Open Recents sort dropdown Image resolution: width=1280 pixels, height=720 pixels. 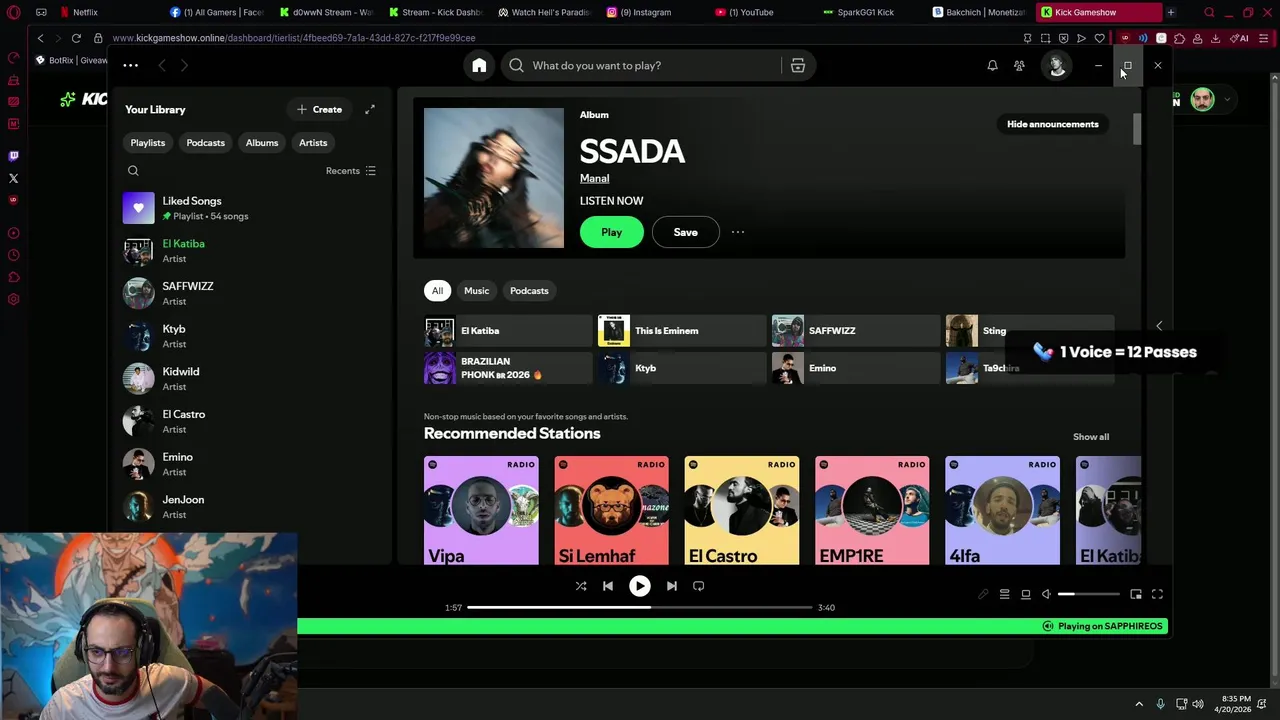tap(351, 171)
